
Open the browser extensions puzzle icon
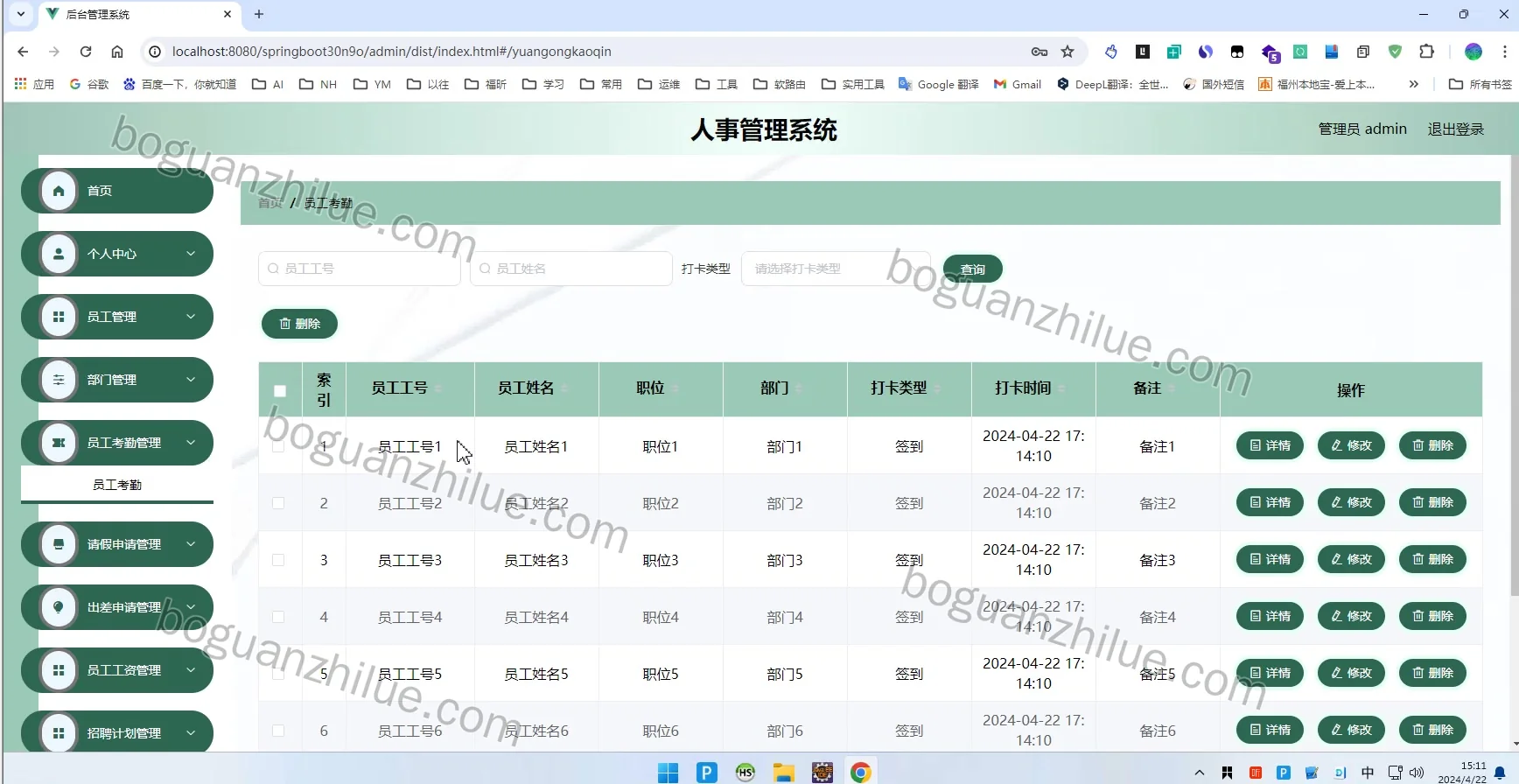1427,52
